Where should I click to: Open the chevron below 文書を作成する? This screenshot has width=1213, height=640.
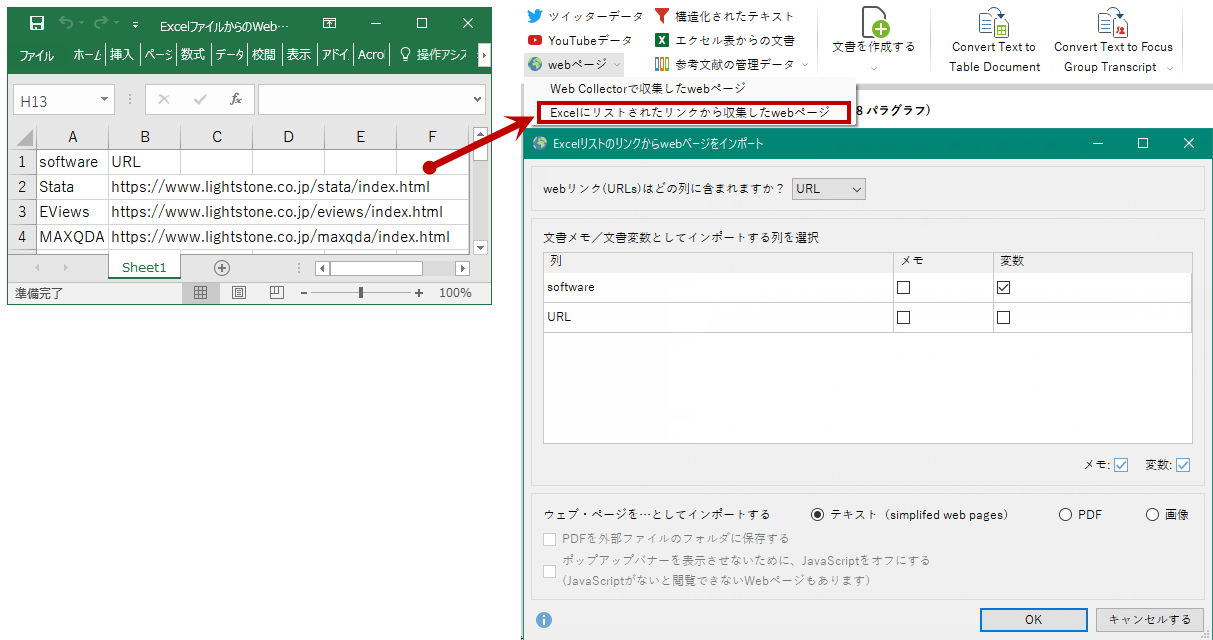coord(874,68)
